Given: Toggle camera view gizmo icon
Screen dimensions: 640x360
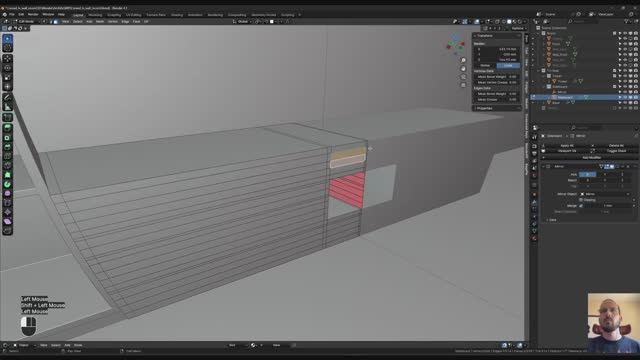Looking at the screenshot, I should point(463,77).
